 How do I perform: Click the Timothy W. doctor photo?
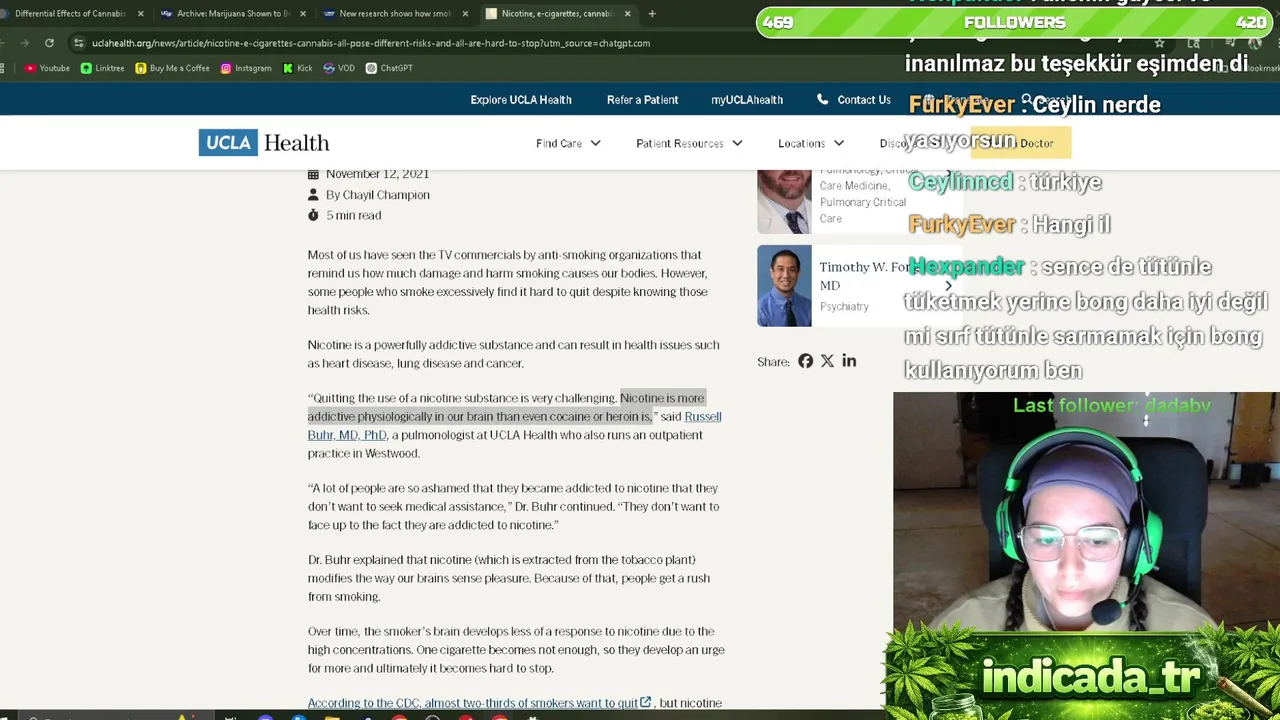click(784, 286)
